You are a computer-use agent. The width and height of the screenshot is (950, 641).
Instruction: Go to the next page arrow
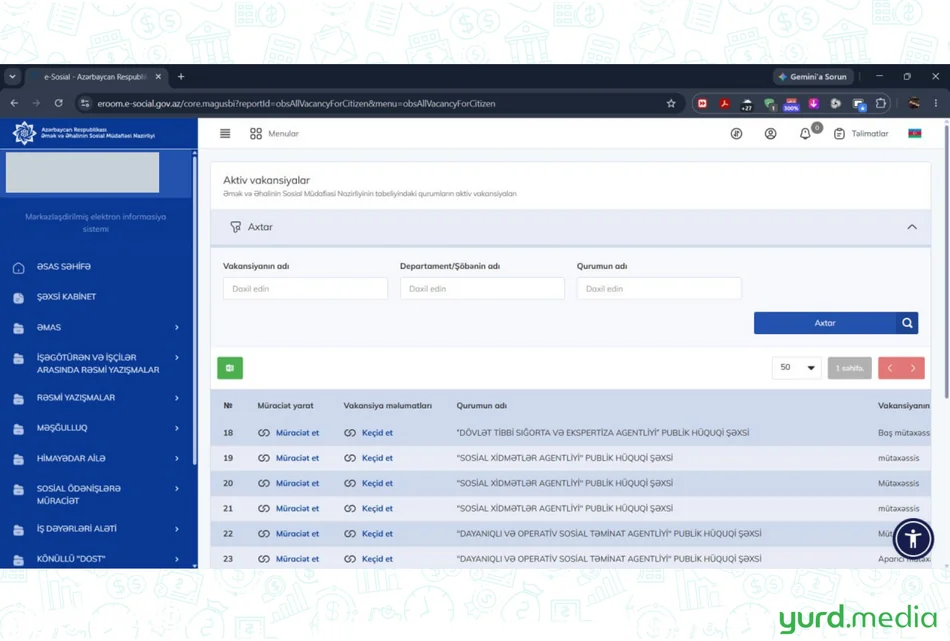point(913,368)
